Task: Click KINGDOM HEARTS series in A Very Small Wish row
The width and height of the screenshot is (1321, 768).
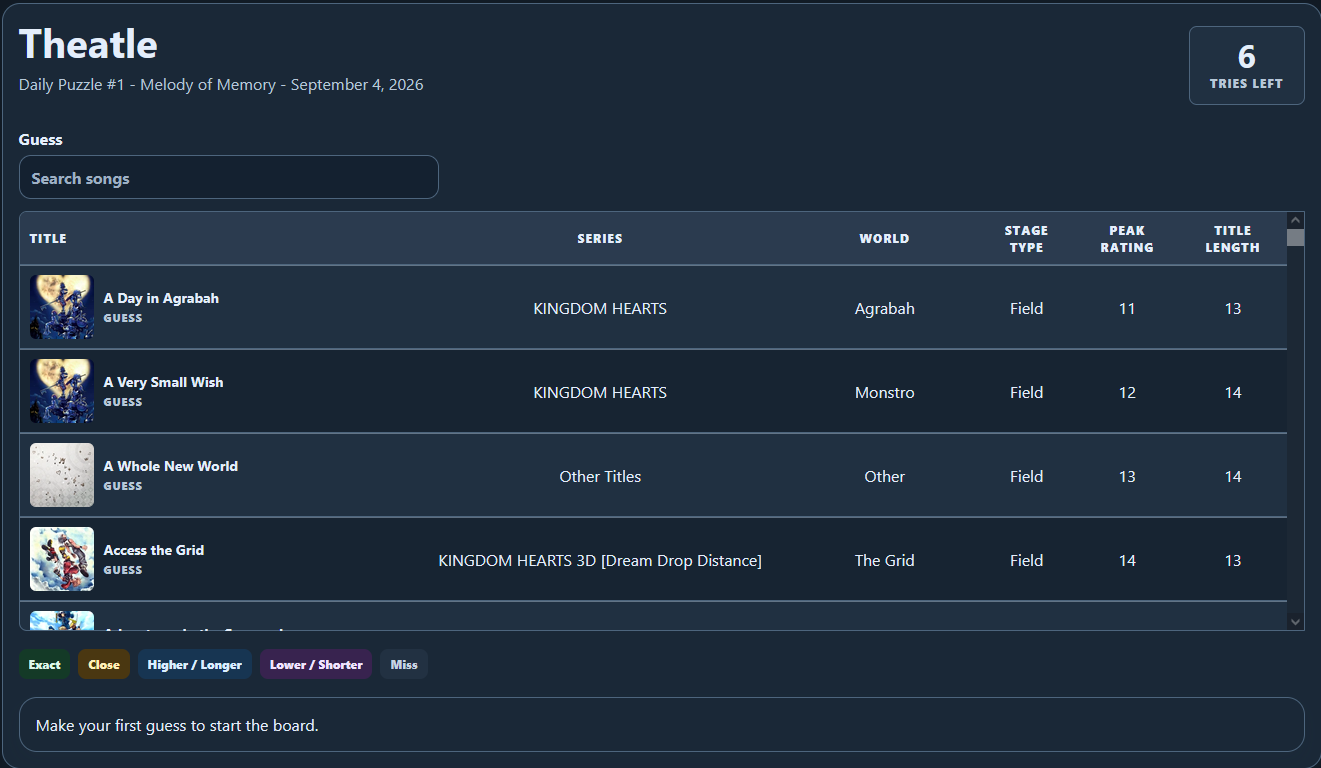Action: coord(600,392)
